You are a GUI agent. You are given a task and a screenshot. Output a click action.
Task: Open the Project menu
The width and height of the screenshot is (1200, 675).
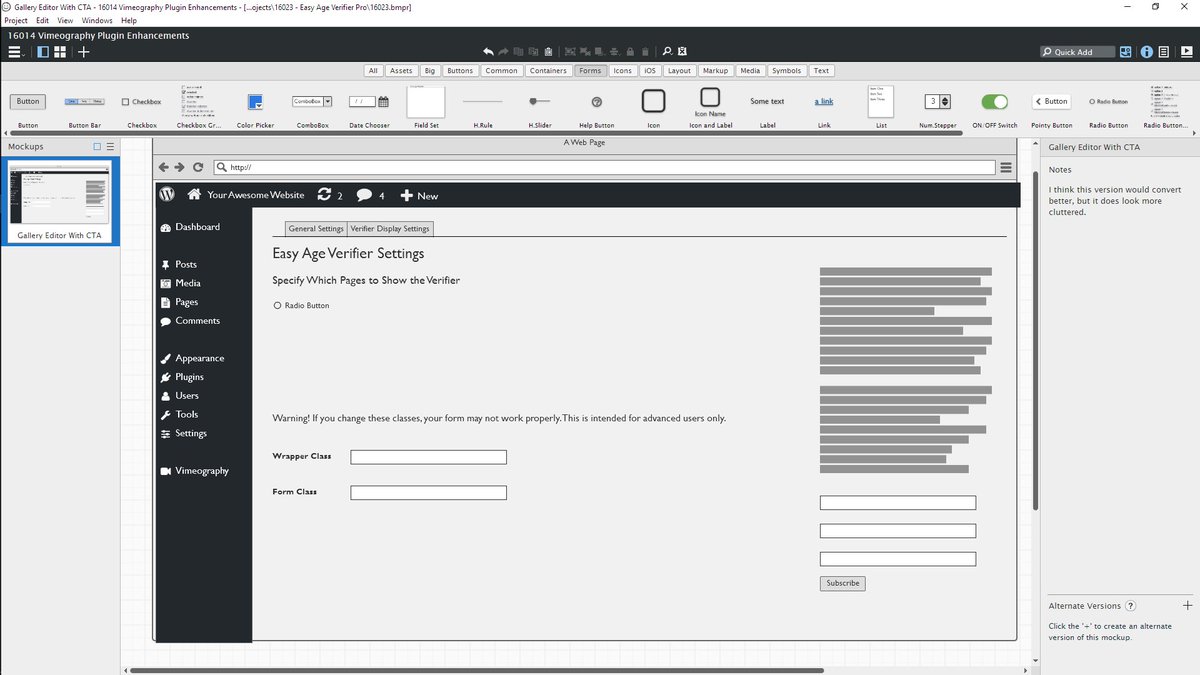[16, 20]
